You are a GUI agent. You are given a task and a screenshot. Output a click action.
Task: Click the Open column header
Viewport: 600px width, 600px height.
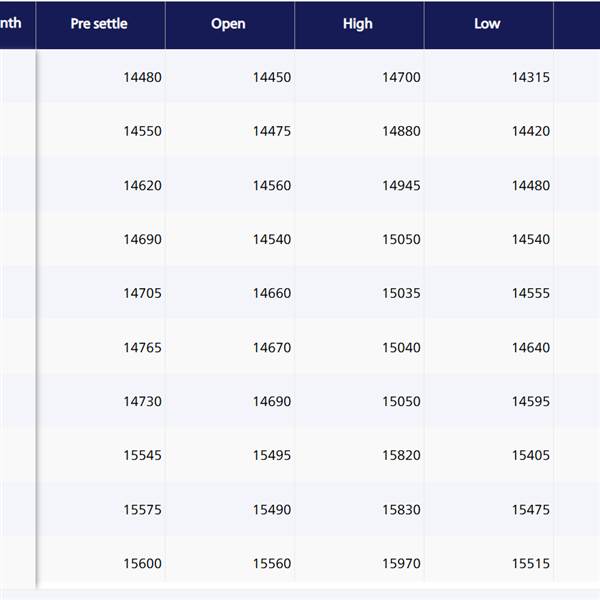click(228, 24)
